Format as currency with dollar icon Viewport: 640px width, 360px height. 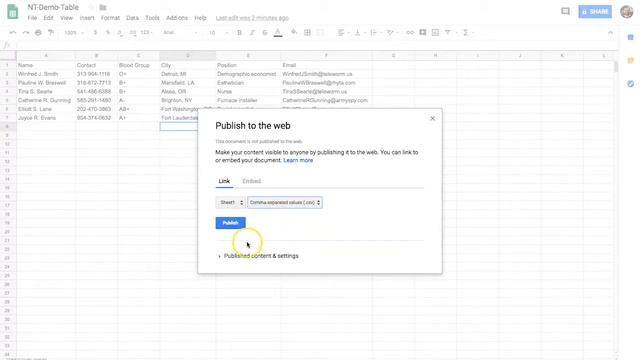95,33
